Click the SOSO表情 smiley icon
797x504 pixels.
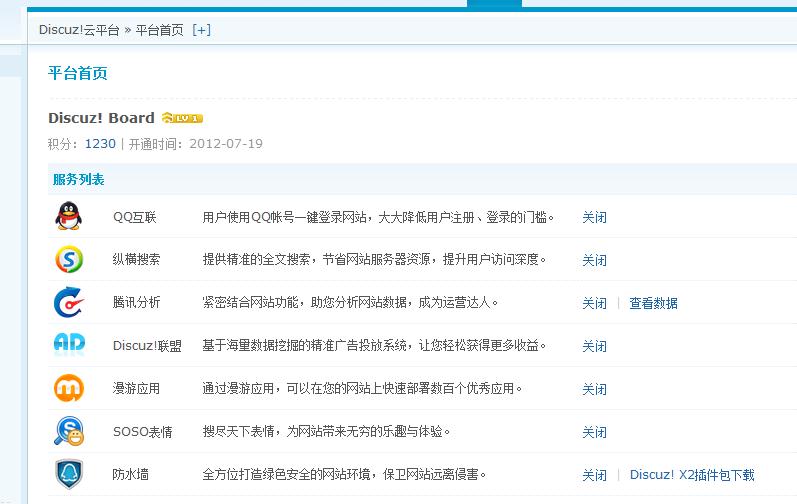(69, 431)
